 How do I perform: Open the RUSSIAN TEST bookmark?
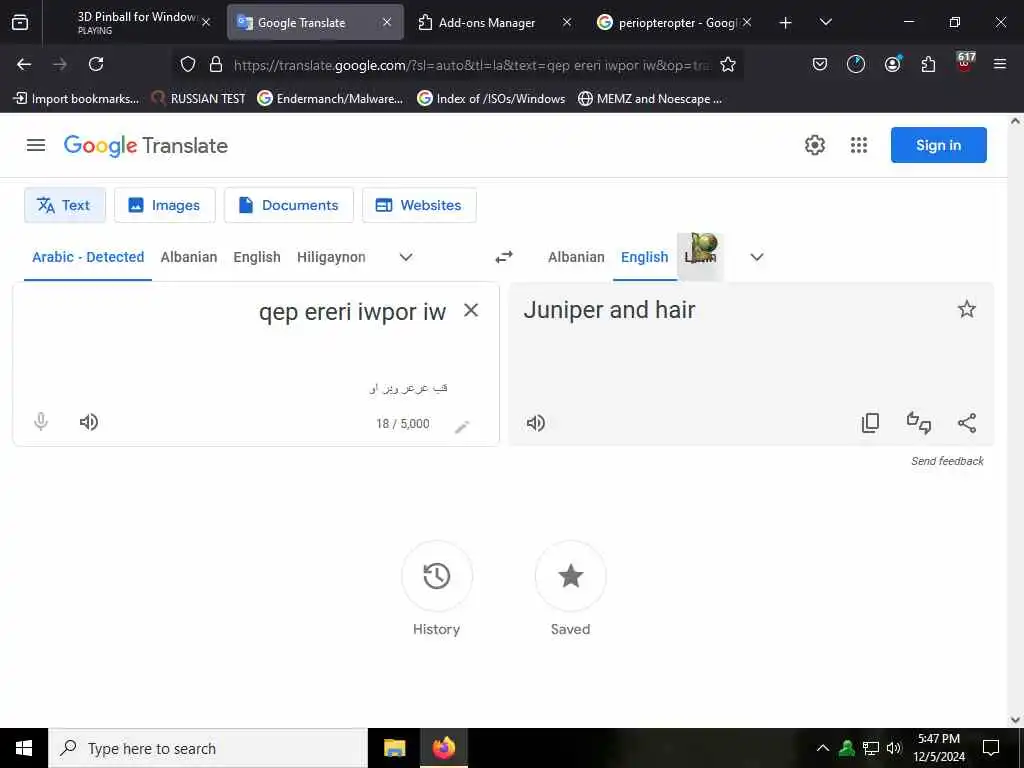click(199, 99)
